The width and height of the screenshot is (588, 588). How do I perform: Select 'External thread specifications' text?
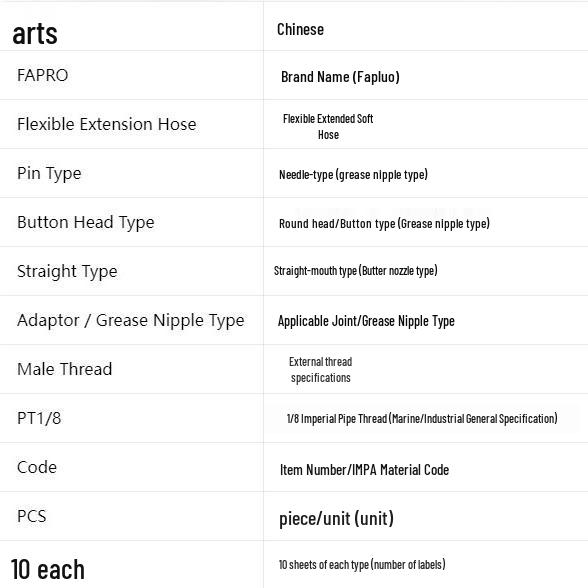321,370
